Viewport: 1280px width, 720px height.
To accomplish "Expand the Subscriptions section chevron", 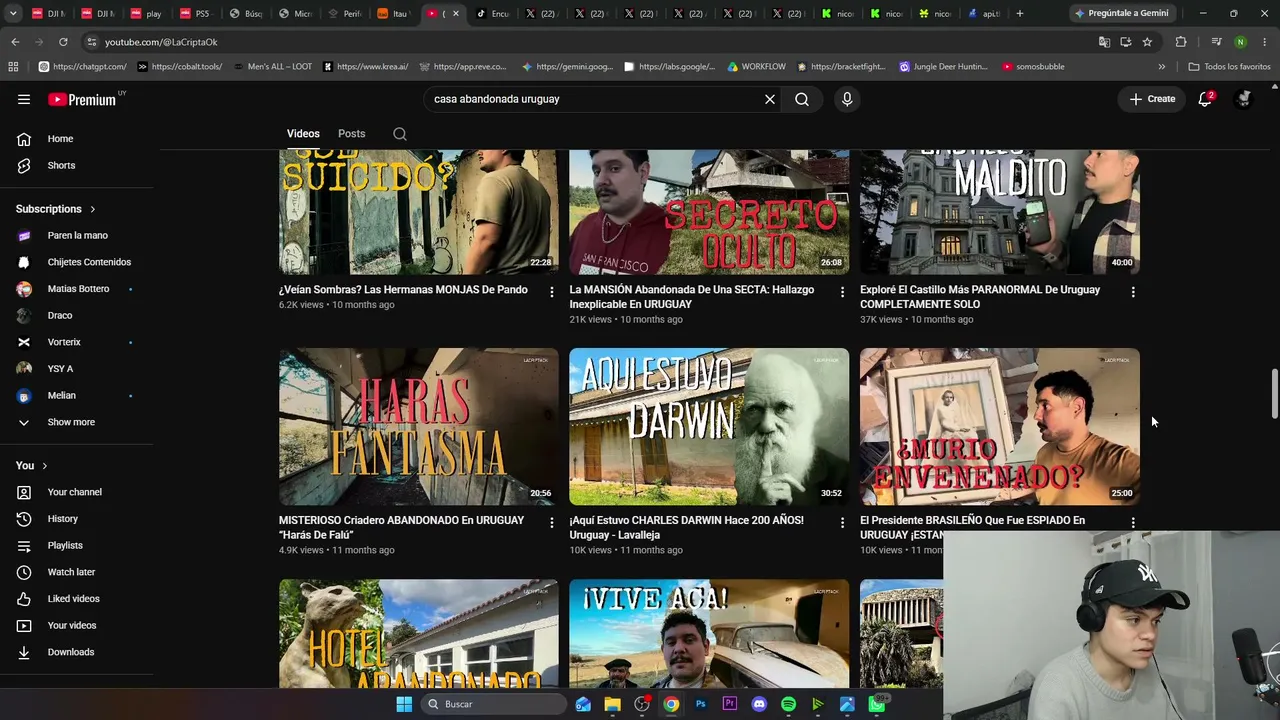I will coord(93,209).
